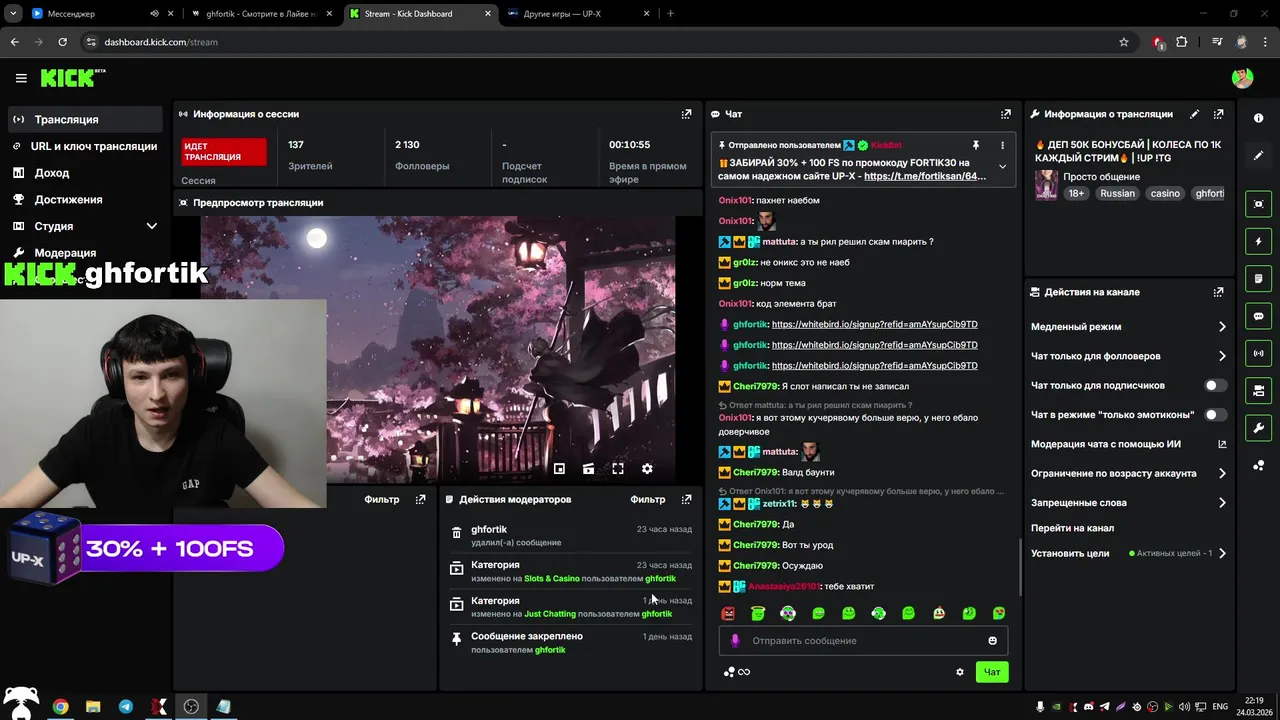
Task: Toggle theater mode on stream preview
Action: (588, 469)
